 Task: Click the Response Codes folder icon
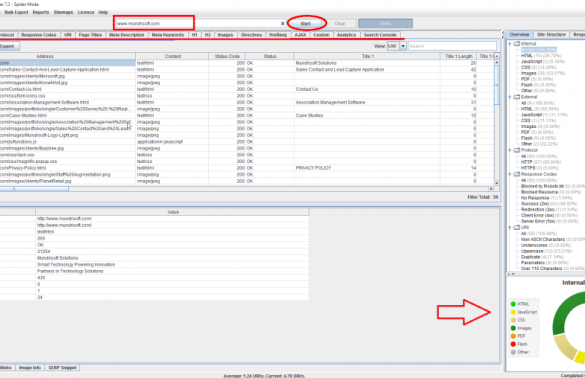pyautogui.click(x=517, y=174)
